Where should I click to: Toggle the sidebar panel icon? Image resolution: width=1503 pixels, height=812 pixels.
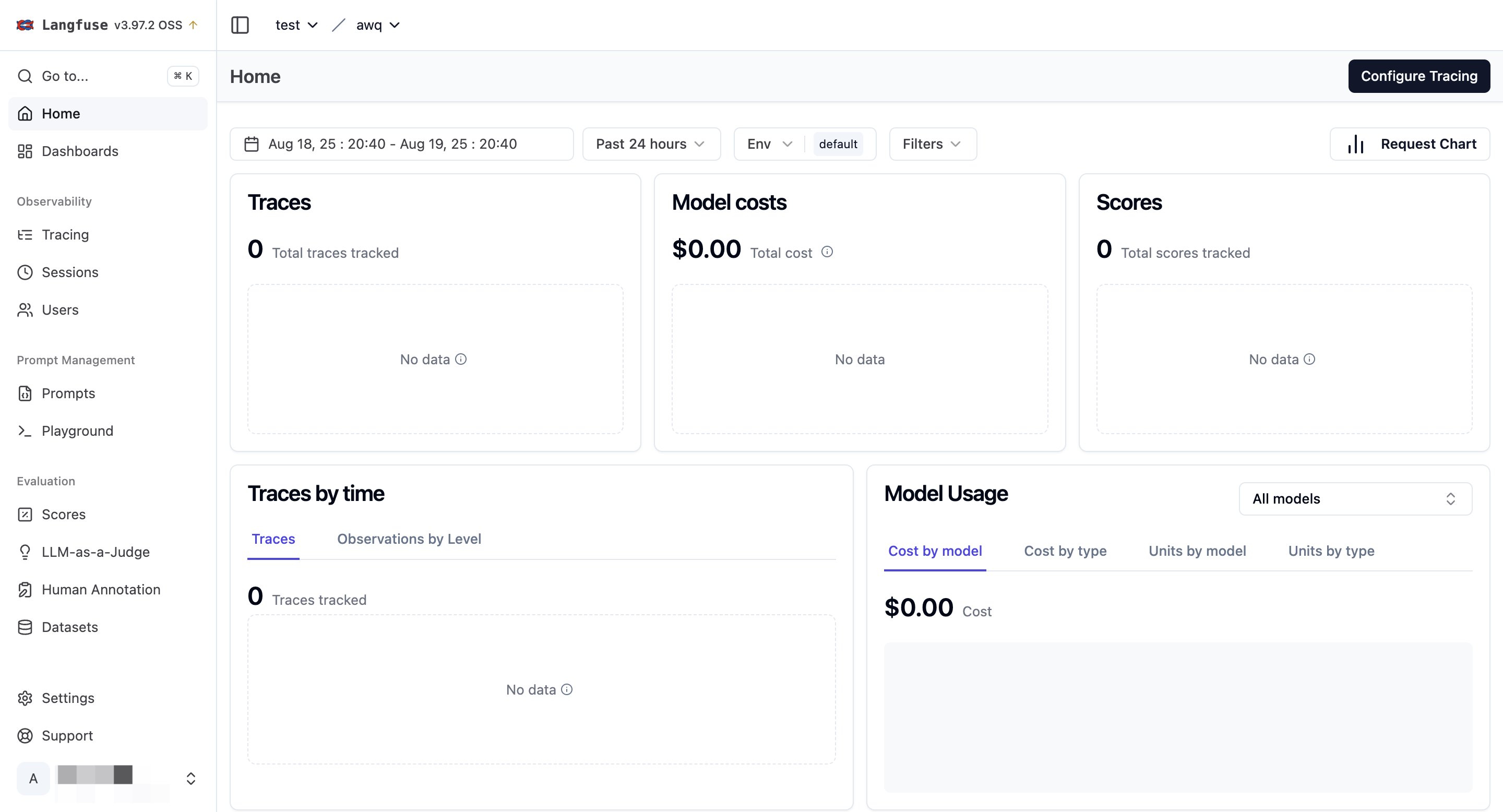[240, 25]
